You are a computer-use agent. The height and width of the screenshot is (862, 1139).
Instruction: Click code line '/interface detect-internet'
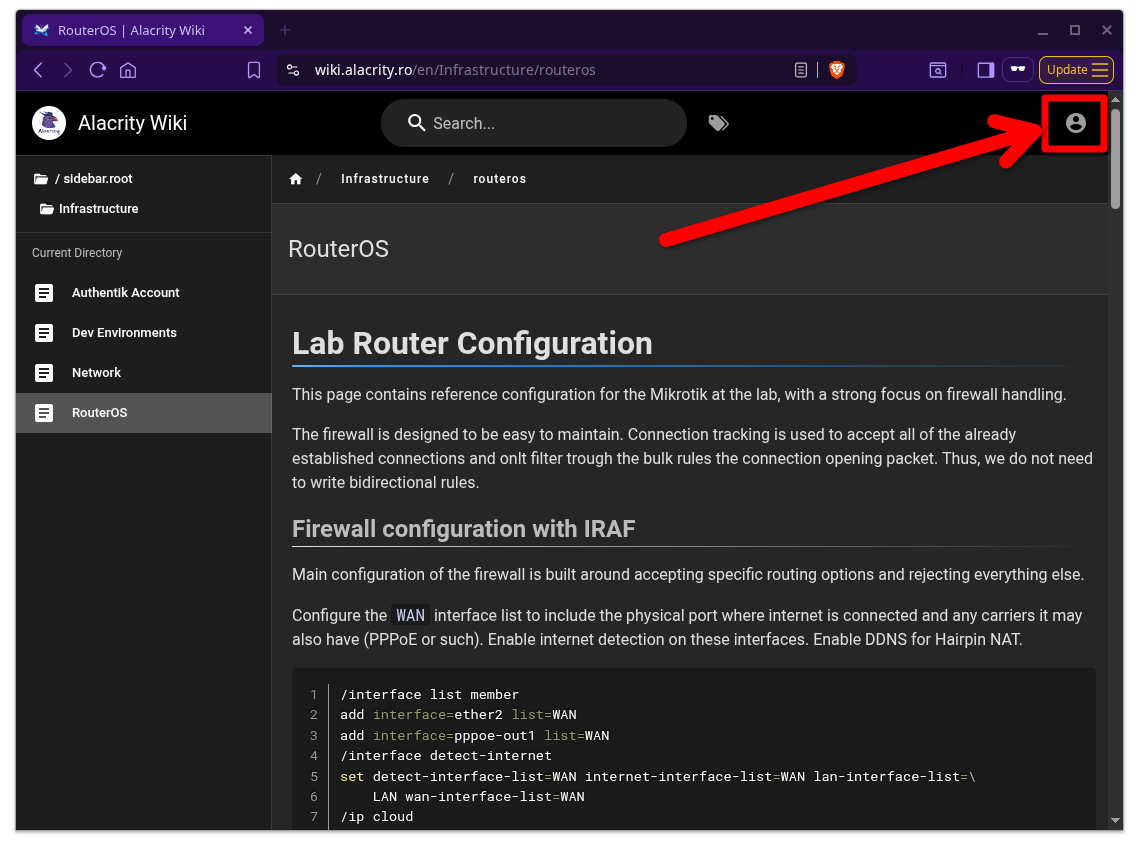(x=446, y=755)
